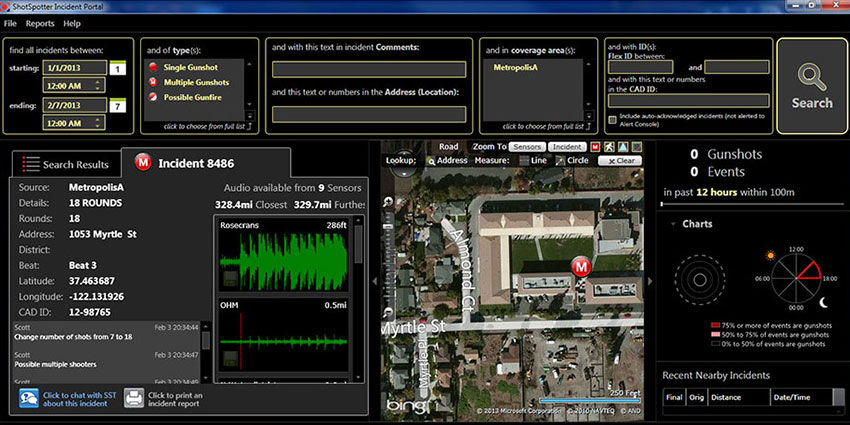Click the circular distance radar chart
Screen dimensions: 850x425
pos(700,280)
